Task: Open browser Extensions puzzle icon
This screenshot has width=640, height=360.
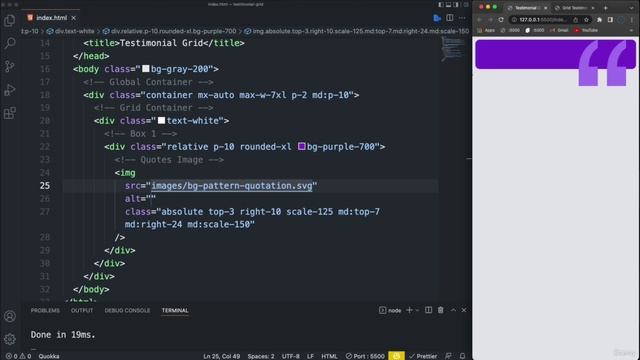Action: 599,20
